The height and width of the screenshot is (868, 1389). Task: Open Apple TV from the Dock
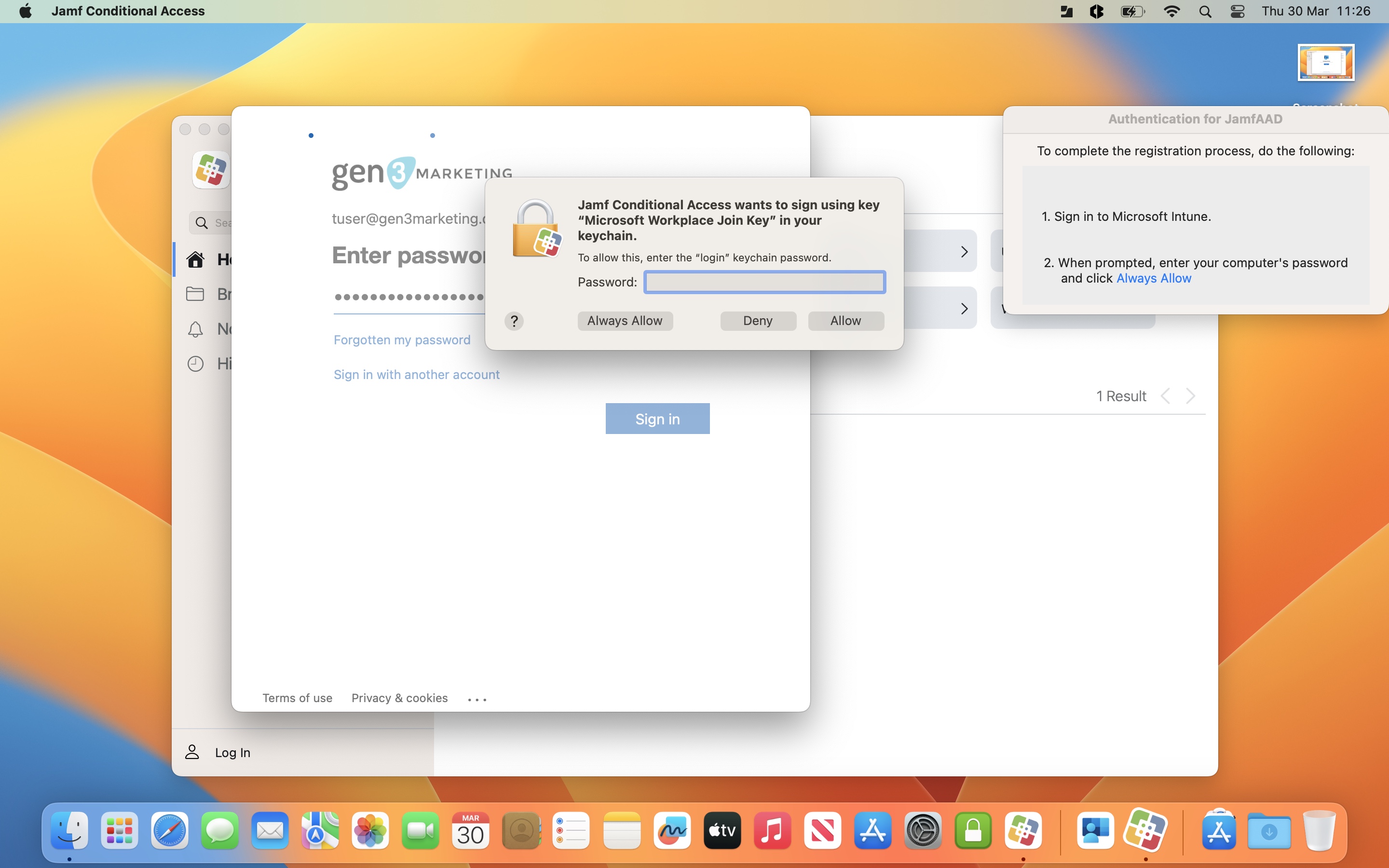[722, 831]
